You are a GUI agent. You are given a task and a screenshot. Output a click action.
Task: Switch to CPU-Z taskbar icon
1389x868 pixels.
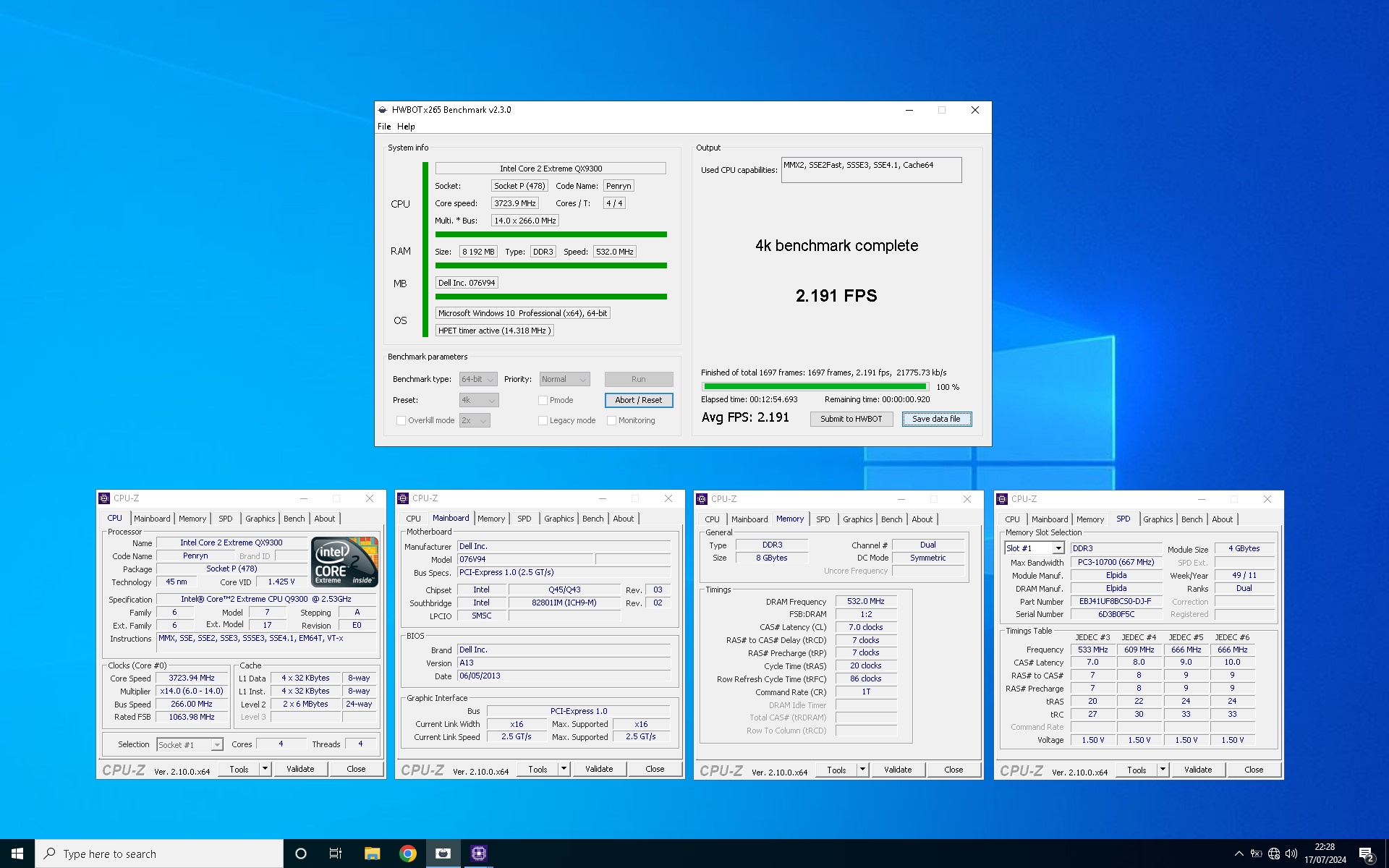(478, 854)
